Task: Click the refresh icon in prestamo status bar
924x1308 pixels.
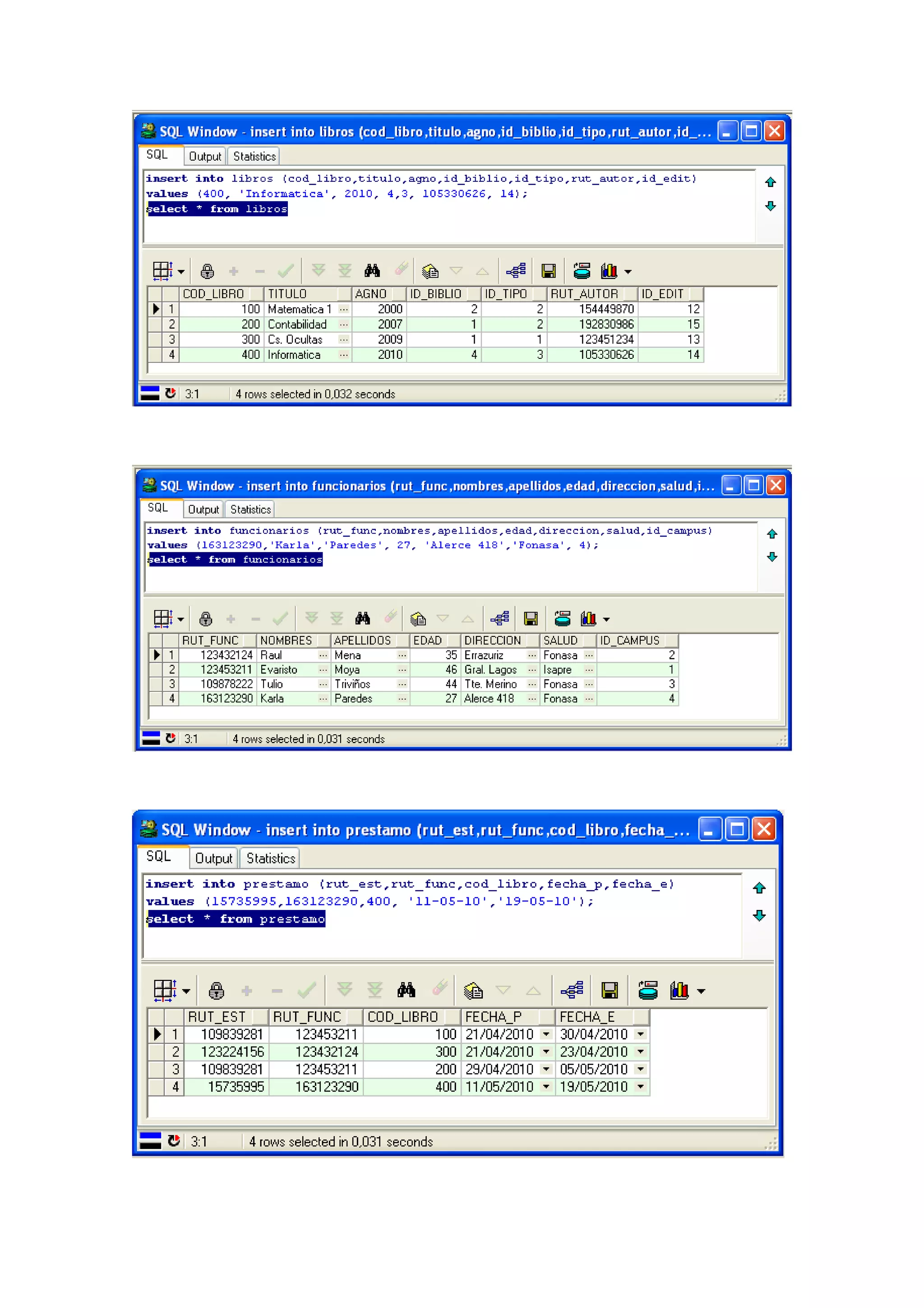Action: point(174,1141)
